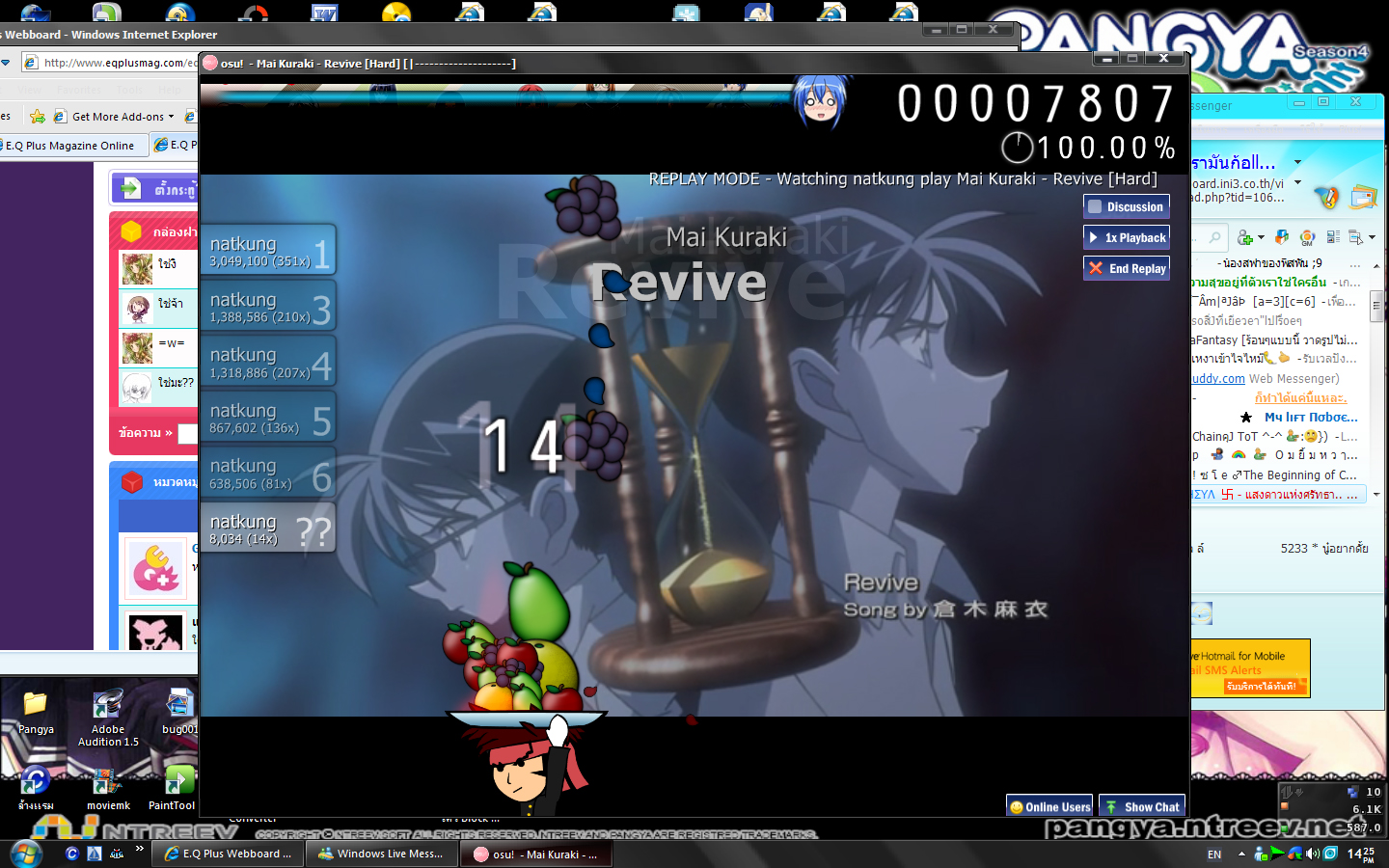Select natkung's rank 1 score entry
This screenshot has width=1389, height=868.
(268, 250)
